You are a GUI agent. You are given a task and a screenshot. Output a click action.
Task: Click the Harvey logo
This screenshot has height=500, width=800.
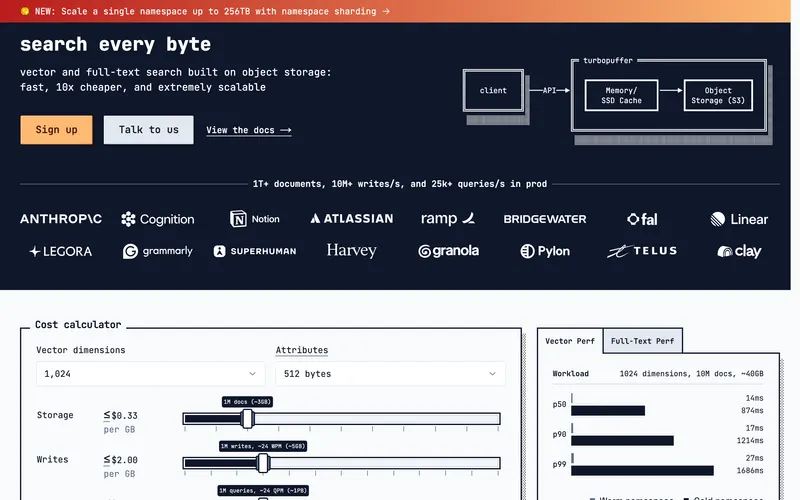352,251
